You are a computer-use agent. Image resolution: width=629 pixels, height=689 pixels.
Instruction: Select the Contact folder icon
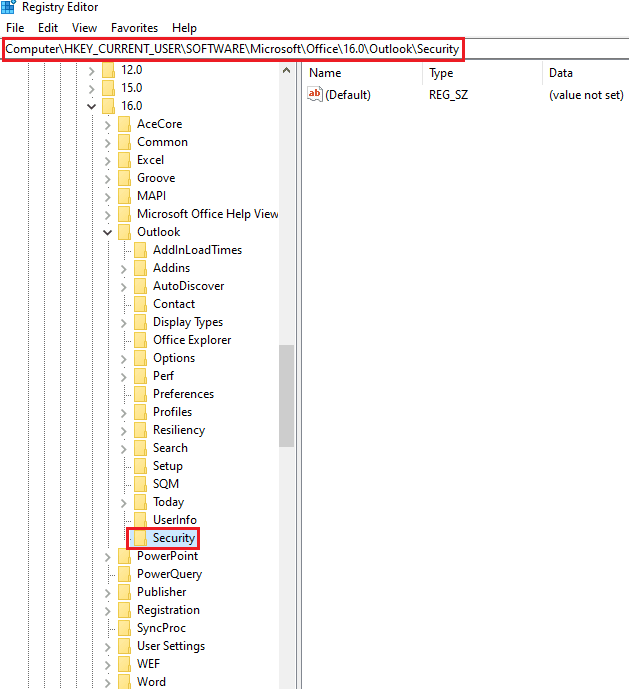[140, 304]
